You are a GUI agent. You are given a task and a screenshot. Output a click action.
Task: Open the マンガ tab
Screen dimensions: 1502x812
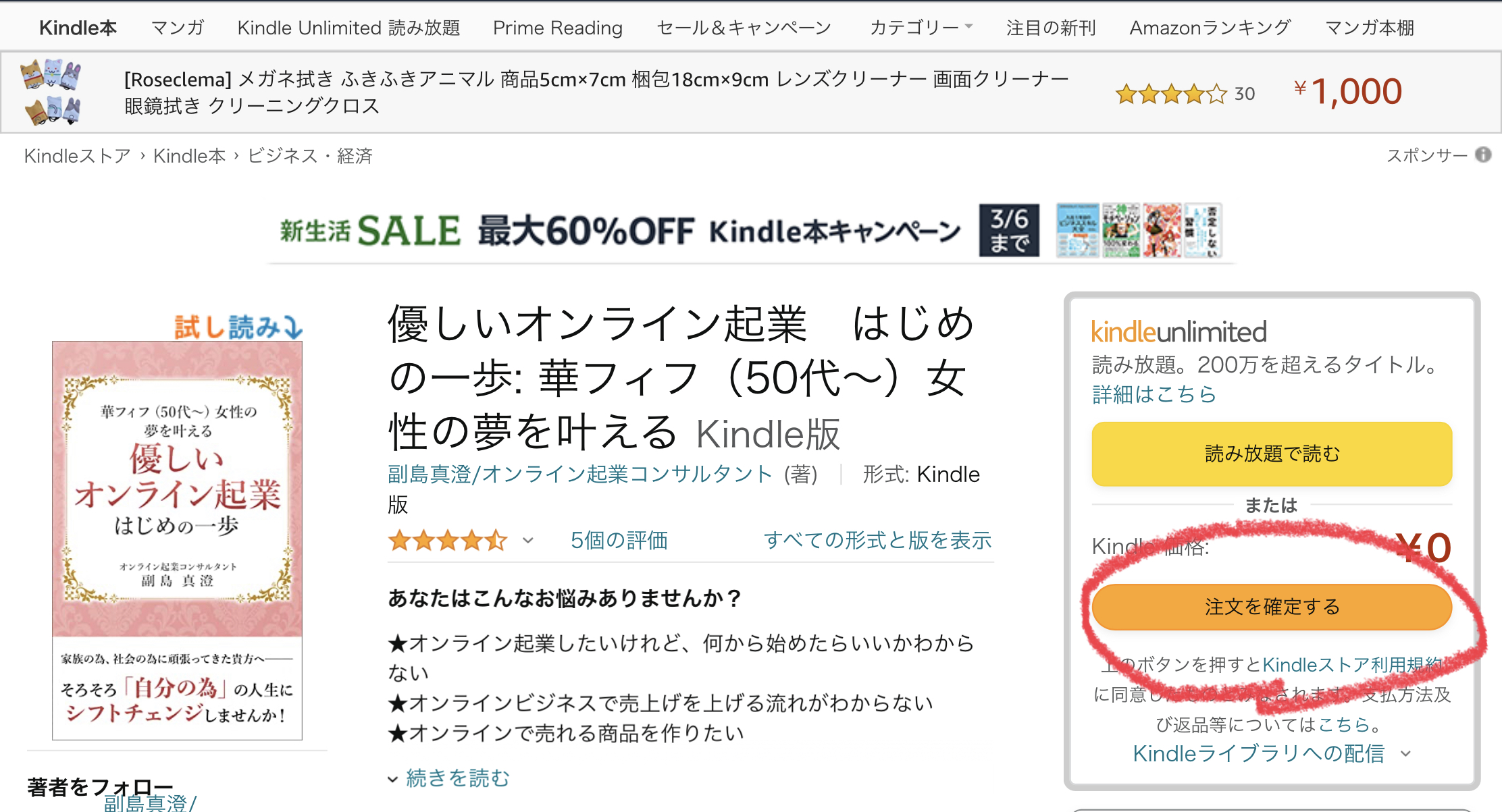[x=178, y=28]
